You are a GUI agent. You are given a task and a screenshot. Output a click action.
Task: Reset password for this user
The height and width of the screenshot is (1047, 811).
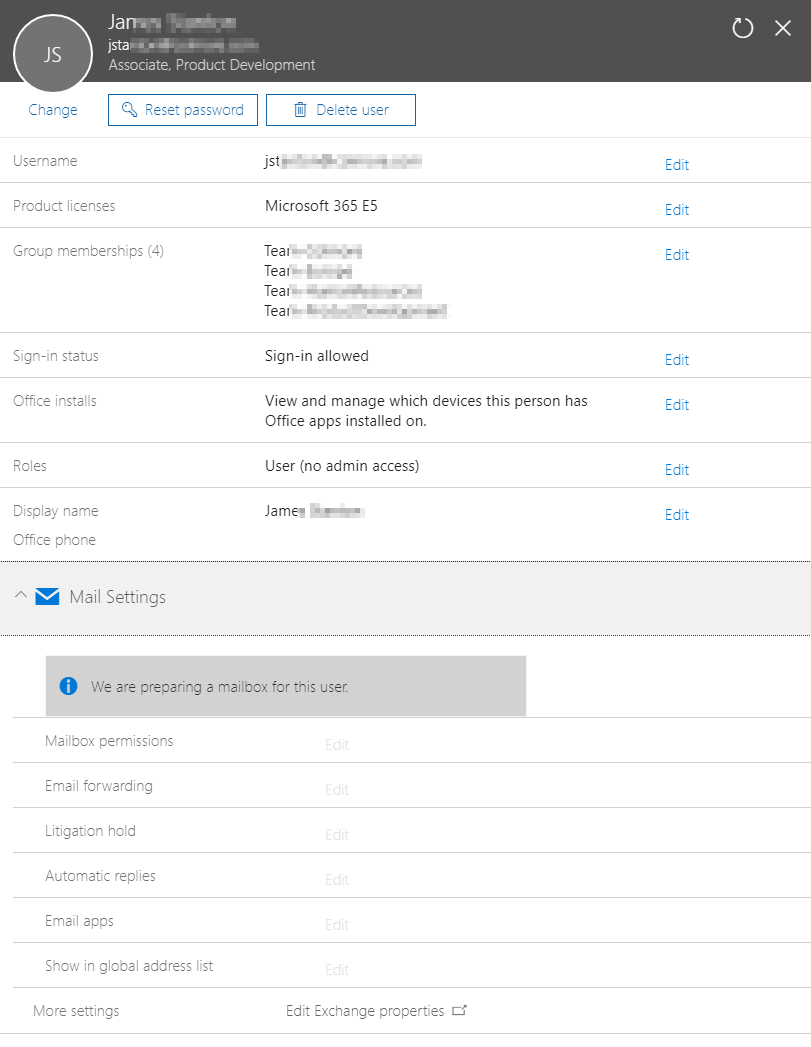[183, 110]
